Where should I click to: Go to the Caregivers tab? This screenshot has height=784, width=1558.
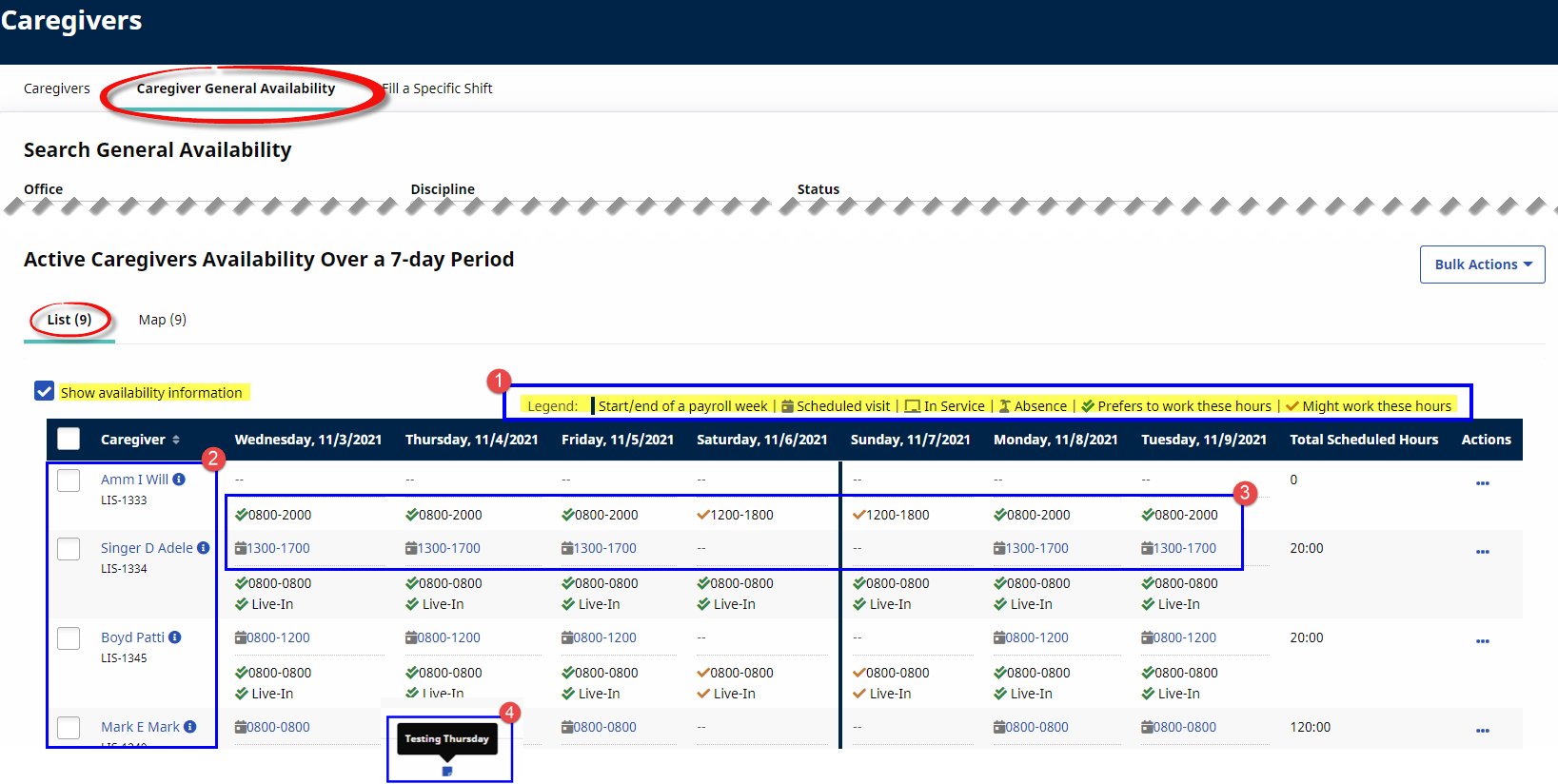tap(57, 88)
